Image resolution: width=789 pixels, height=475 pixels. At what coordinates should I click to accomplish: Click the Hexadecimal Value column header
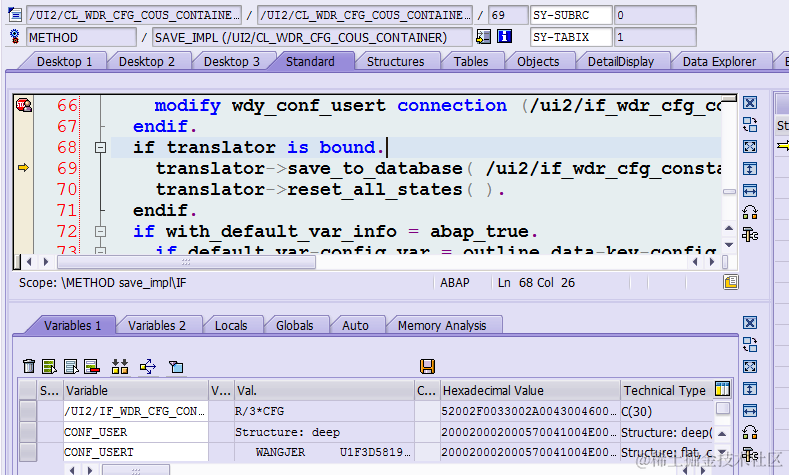pos(530,390)
